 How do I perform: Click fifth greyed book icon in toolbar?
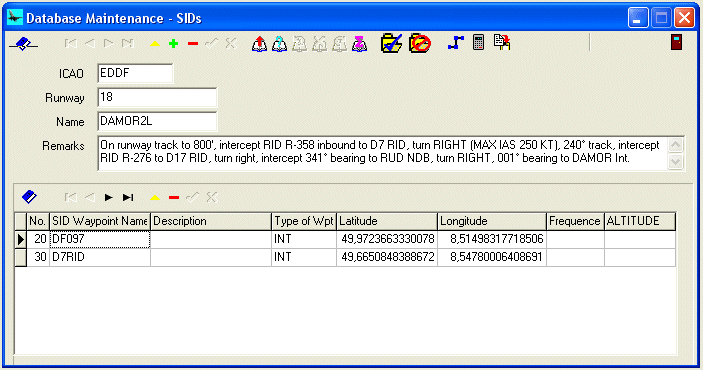coord(339,44)
